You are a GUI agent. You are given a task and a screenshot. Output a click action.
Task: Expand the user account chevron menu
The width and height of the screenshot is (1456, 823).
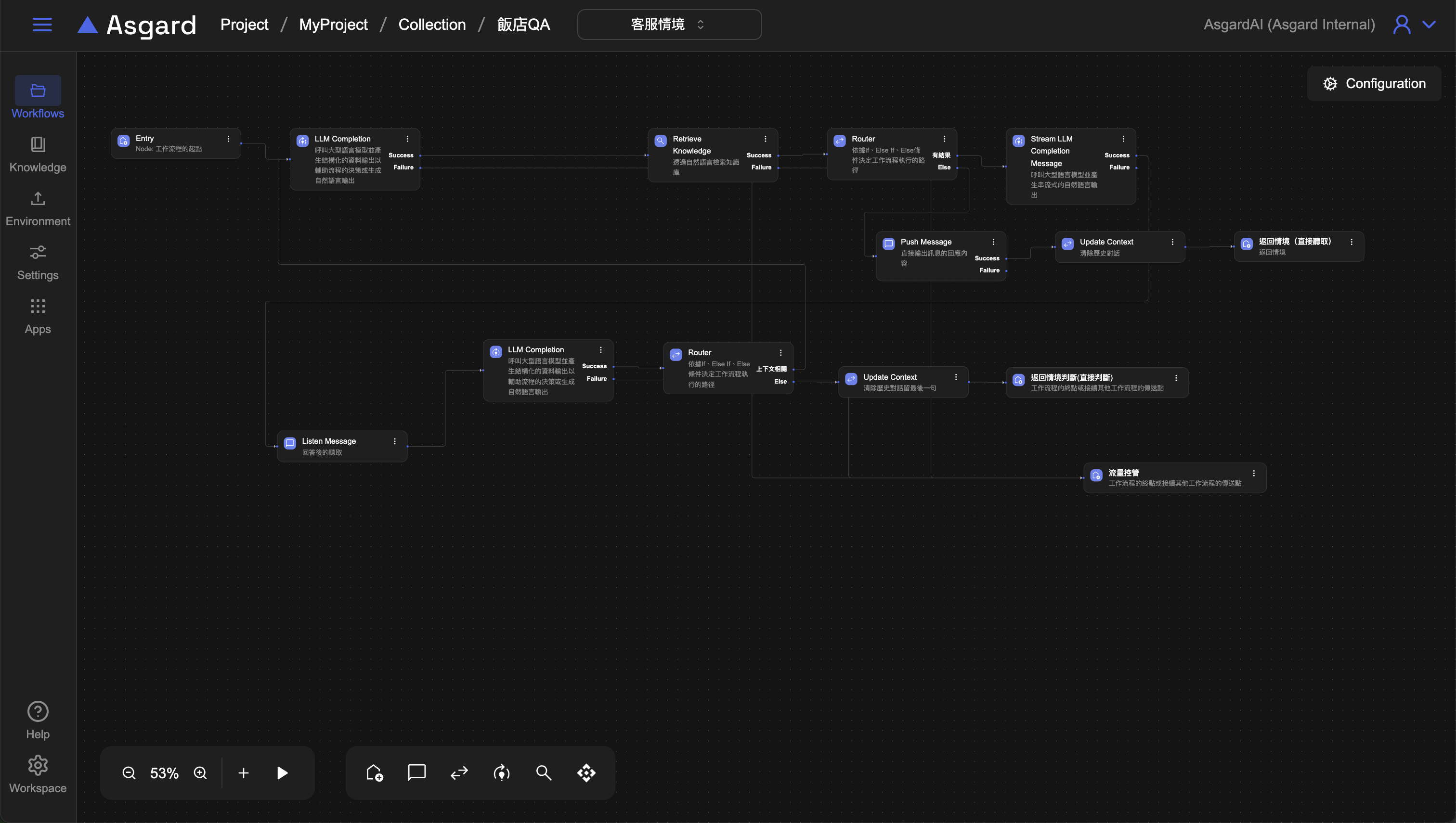[x=1429, y=25]
